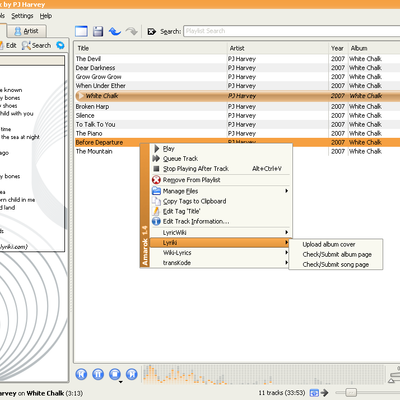
Task: Choose Check/Submit album page
Action: pos(336,254)
